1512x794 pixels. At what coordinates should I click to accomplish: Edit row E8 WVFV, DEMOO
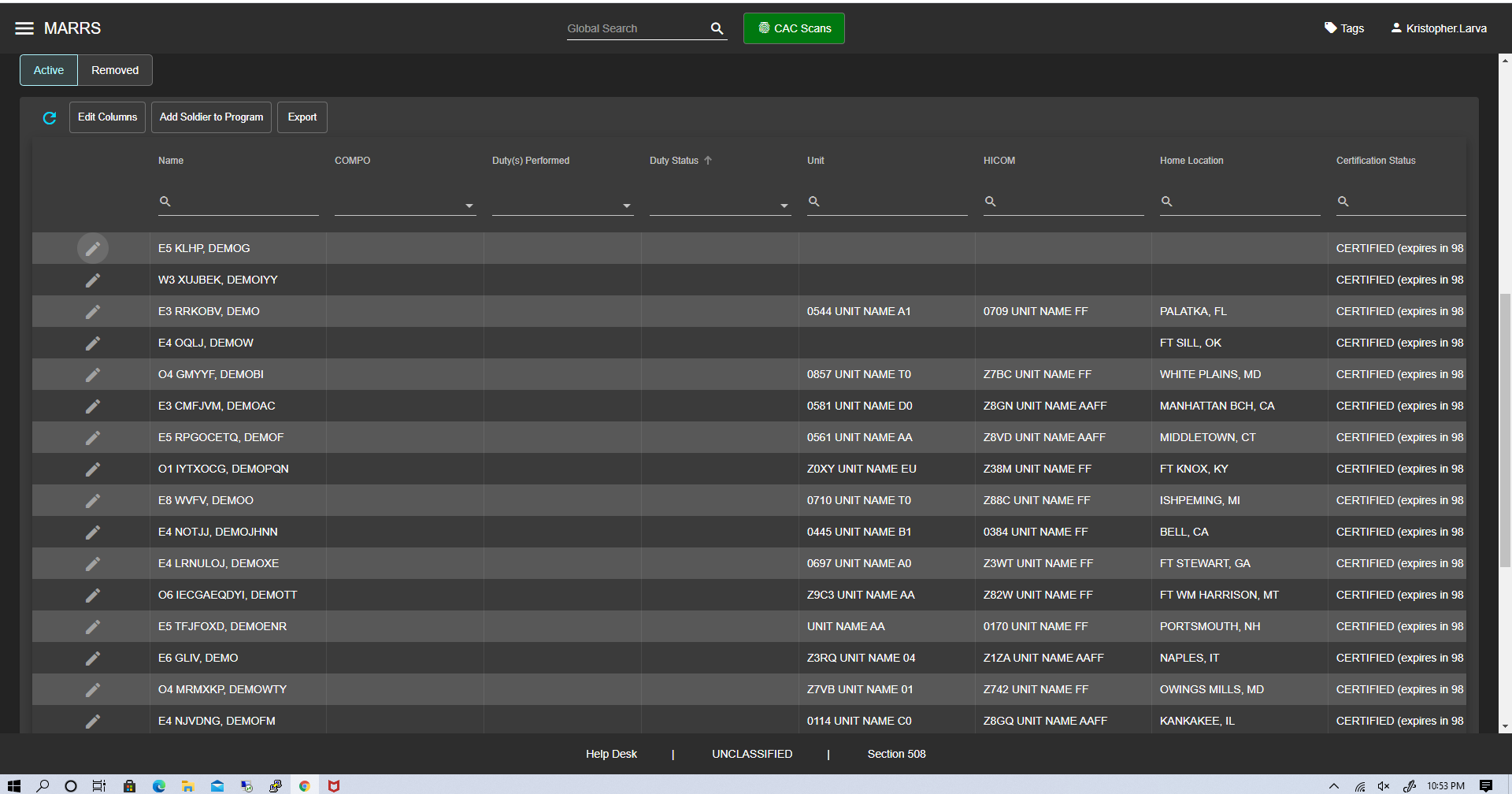point(93,500)
